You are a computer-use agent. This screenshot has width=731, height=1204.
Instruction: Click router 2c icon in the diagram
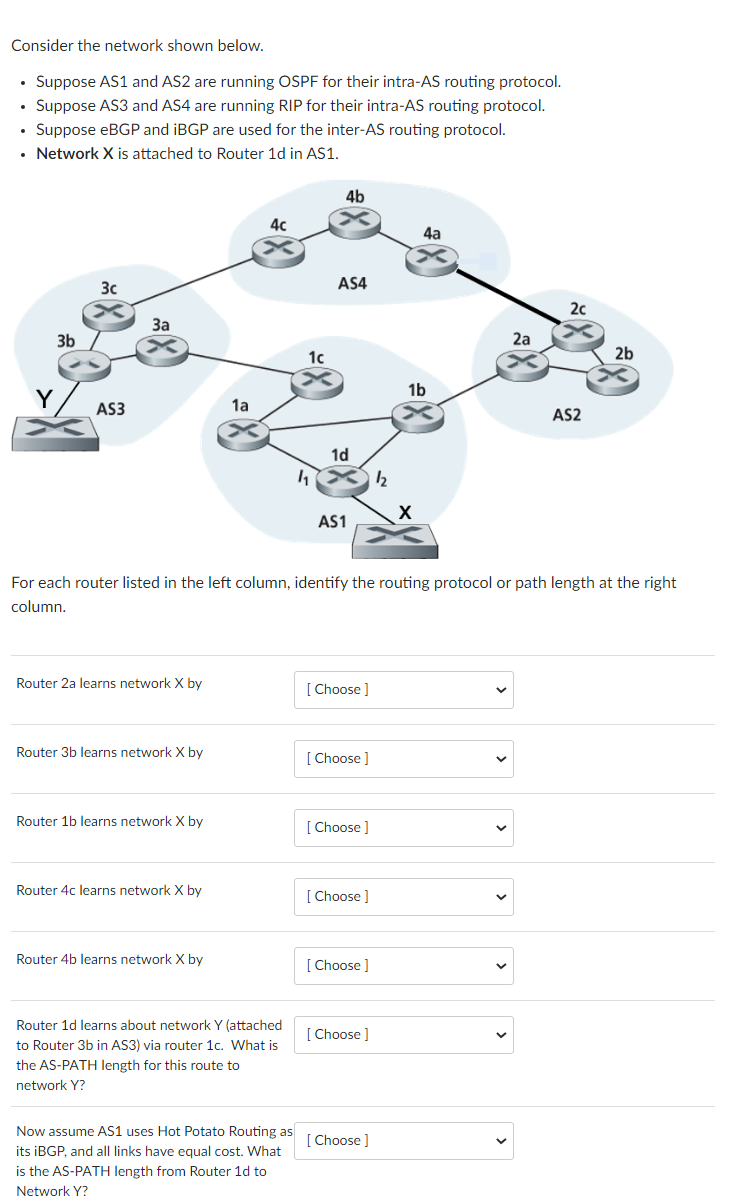pos(578,333)
